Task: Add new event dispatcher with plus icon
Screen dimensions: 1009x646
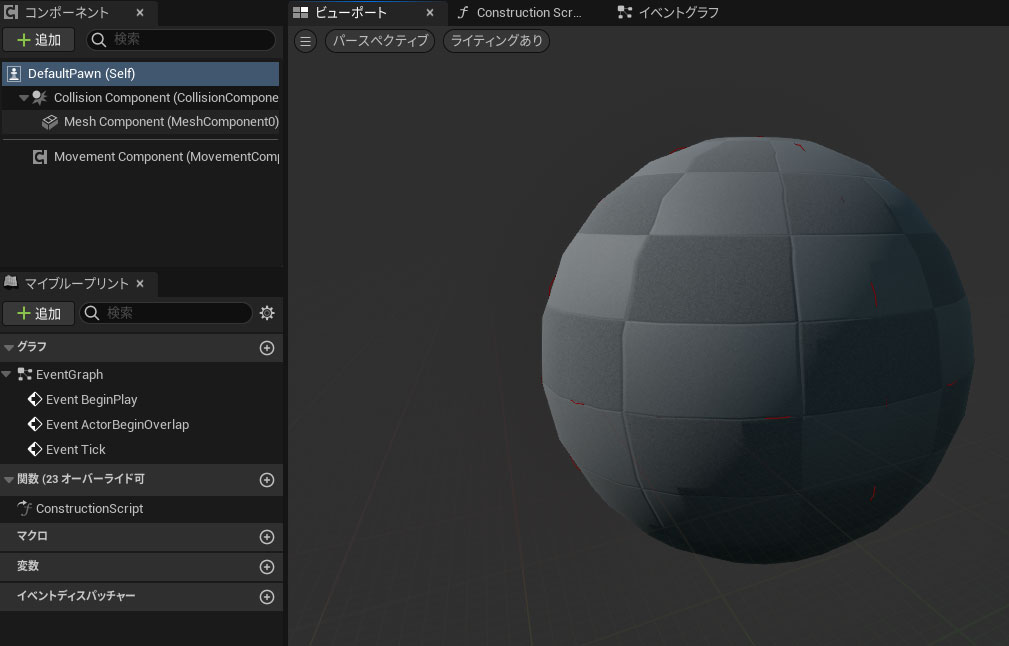Action: [267, 597]
